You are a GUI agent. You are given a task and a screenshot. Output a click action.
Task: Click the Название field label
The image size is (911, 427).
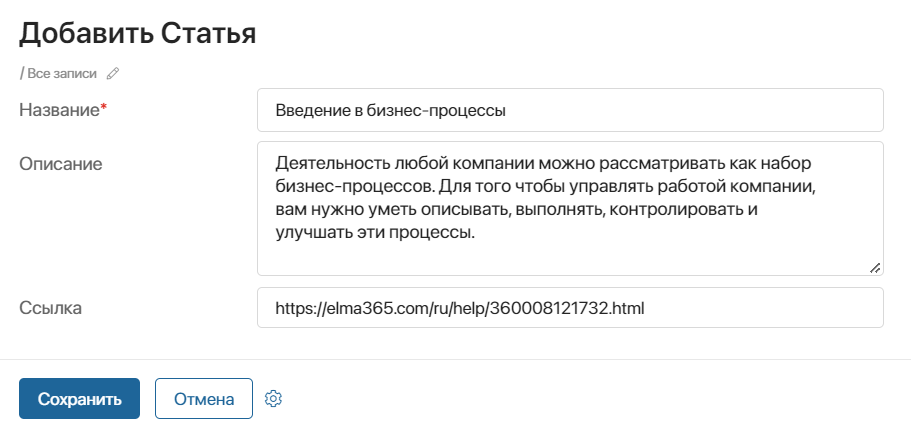tap(60, 110)
